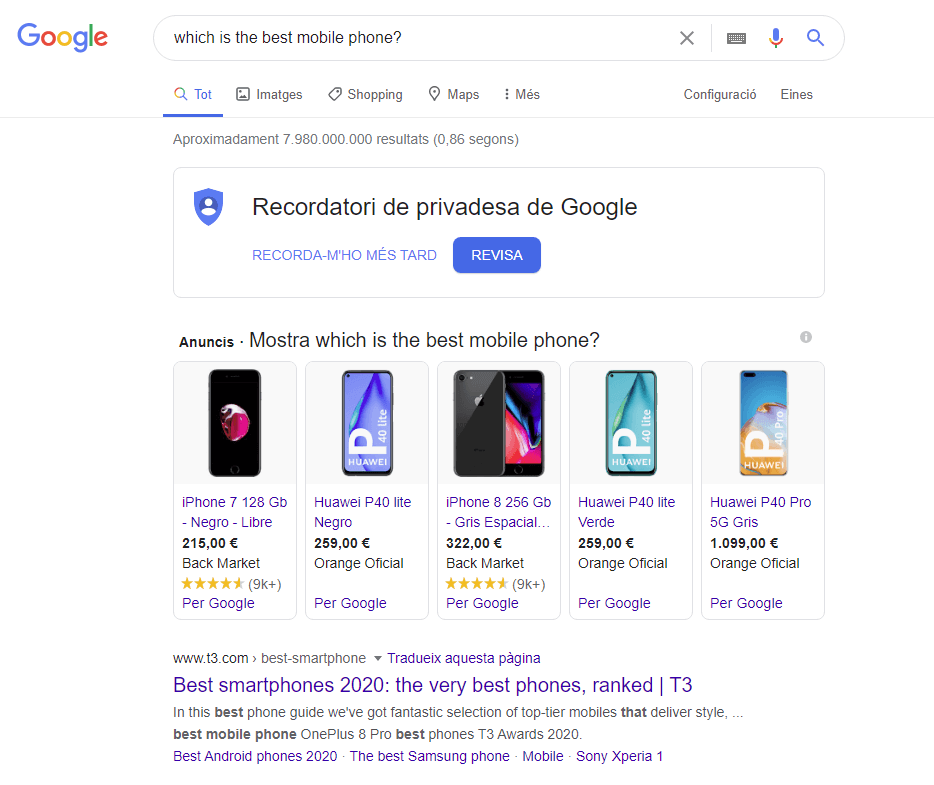The height and width of the screenshot is (785, 934).
Task: Expand the t3.com result dropdown arrow
Action: pos(378,659)
